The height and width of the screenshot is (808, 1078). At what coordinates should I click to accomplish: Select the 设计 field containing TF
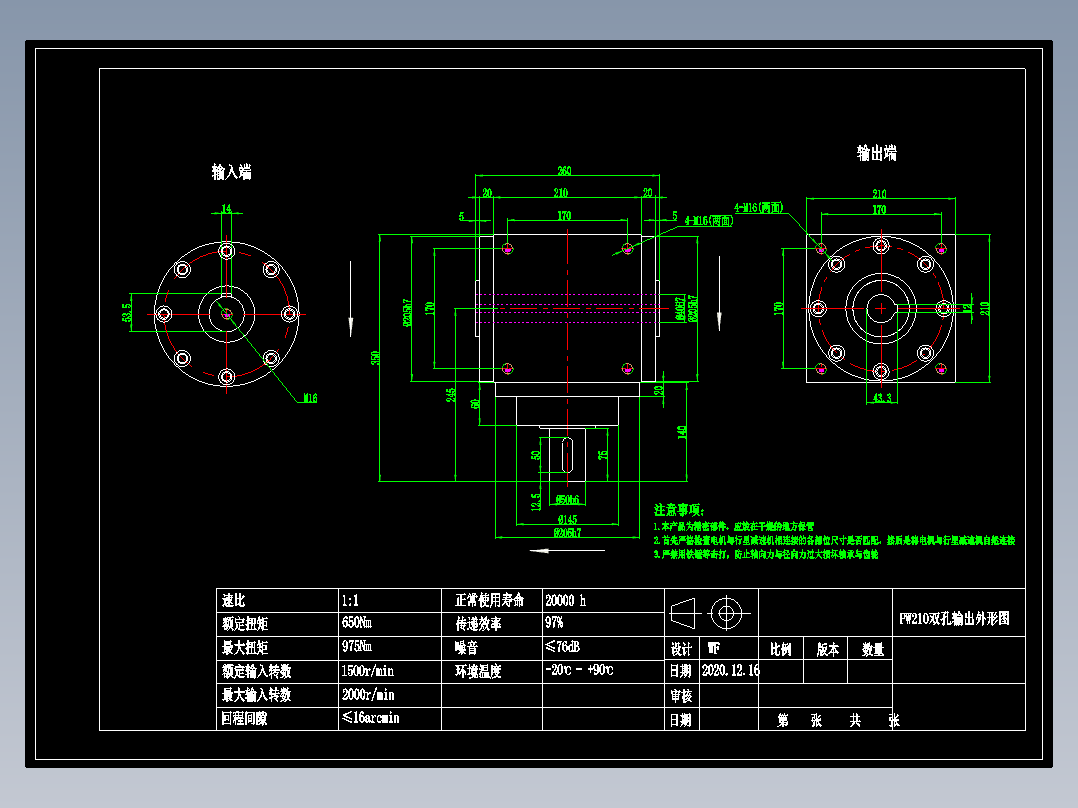coord(713,648)
